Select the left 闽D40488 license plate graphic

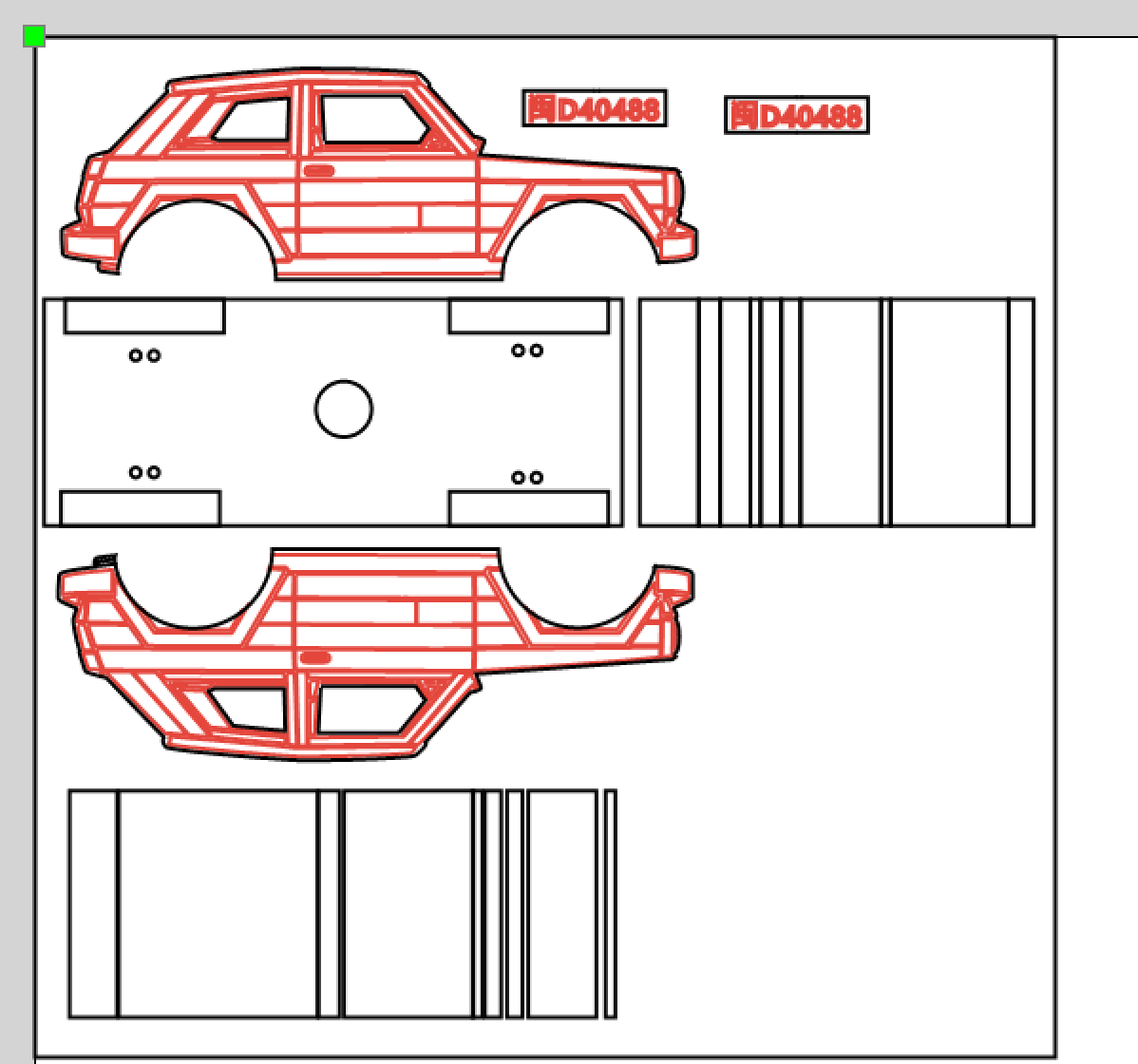(x=594, y=109)
